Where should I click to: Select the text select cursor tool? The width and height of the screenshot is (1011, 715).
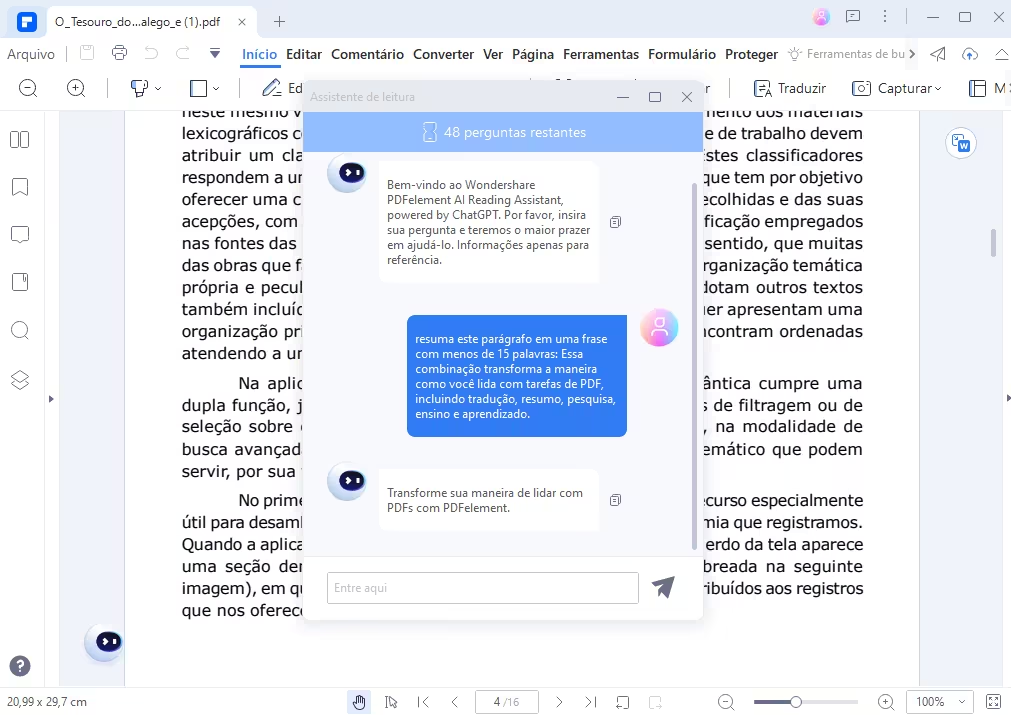point(391,701)
